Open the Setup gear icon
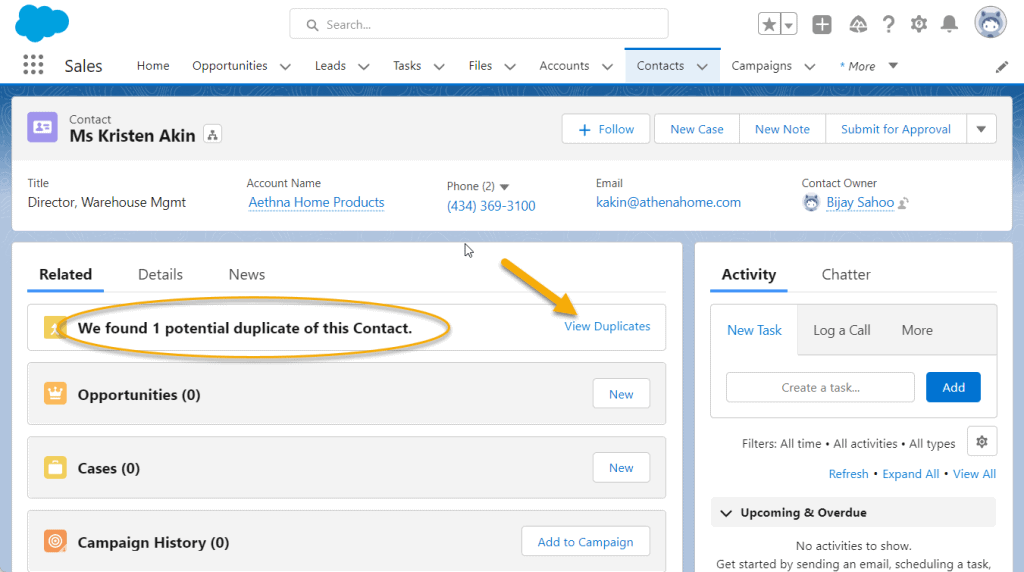1024x572 pixels. pyautogui.click(x=919, y=25)
